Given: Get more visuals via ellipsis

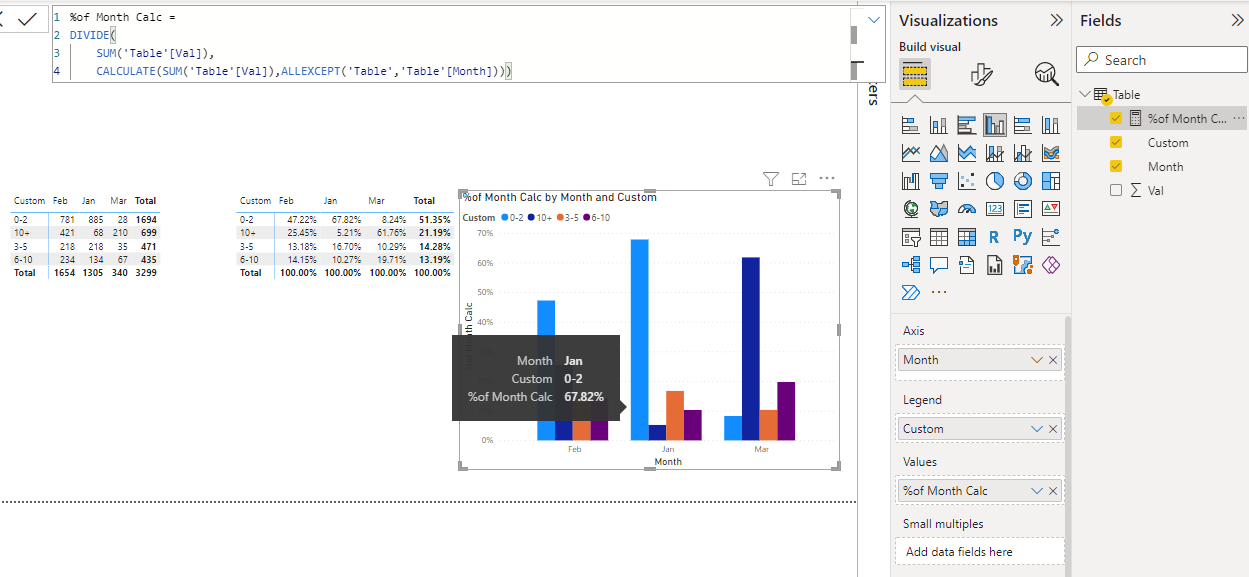Looking at the screenshot, I should pyautogui.click(x=939, y=293).
